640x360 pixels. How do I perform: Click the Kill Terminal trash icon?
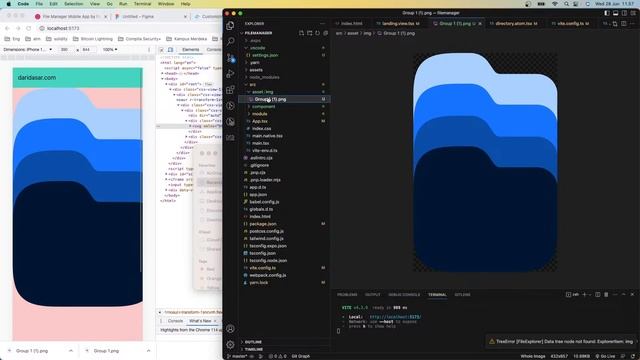[606, 294]
